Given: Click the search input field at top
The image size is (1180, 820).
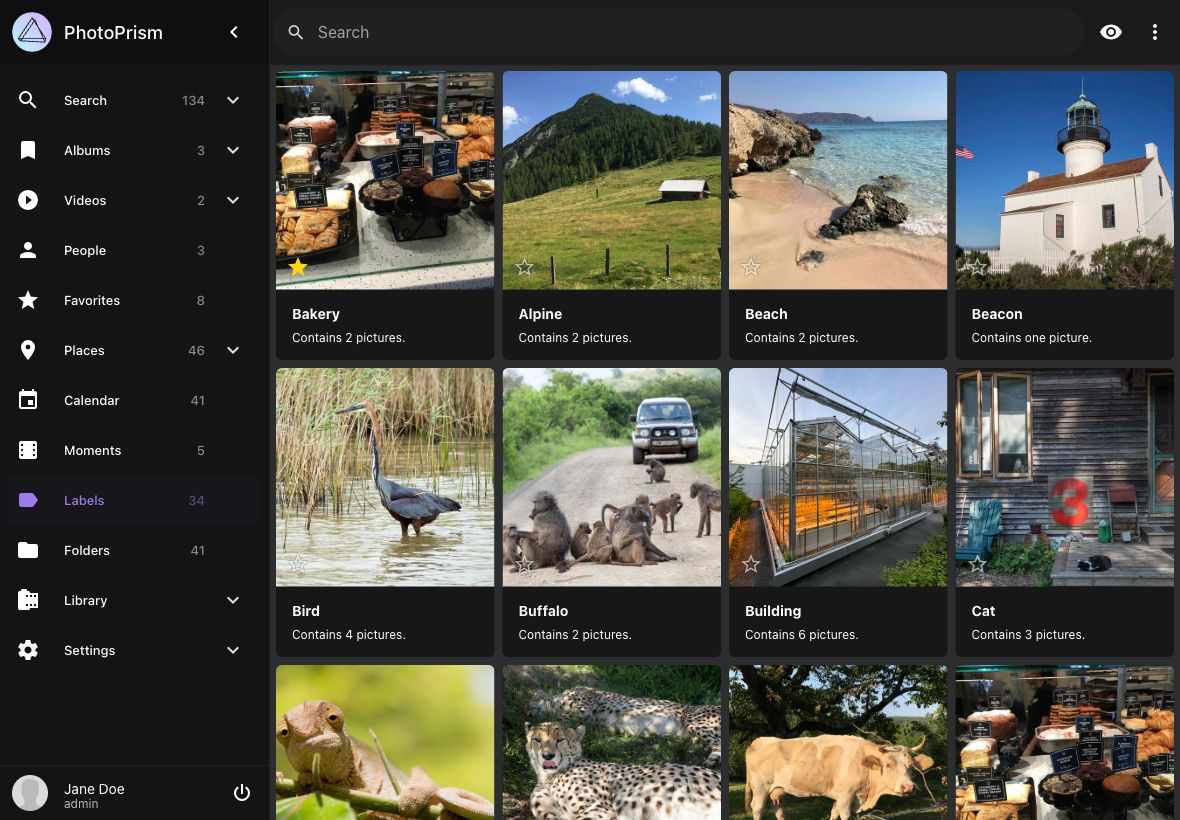Looking at the screenshot, I should pos(680,32).
